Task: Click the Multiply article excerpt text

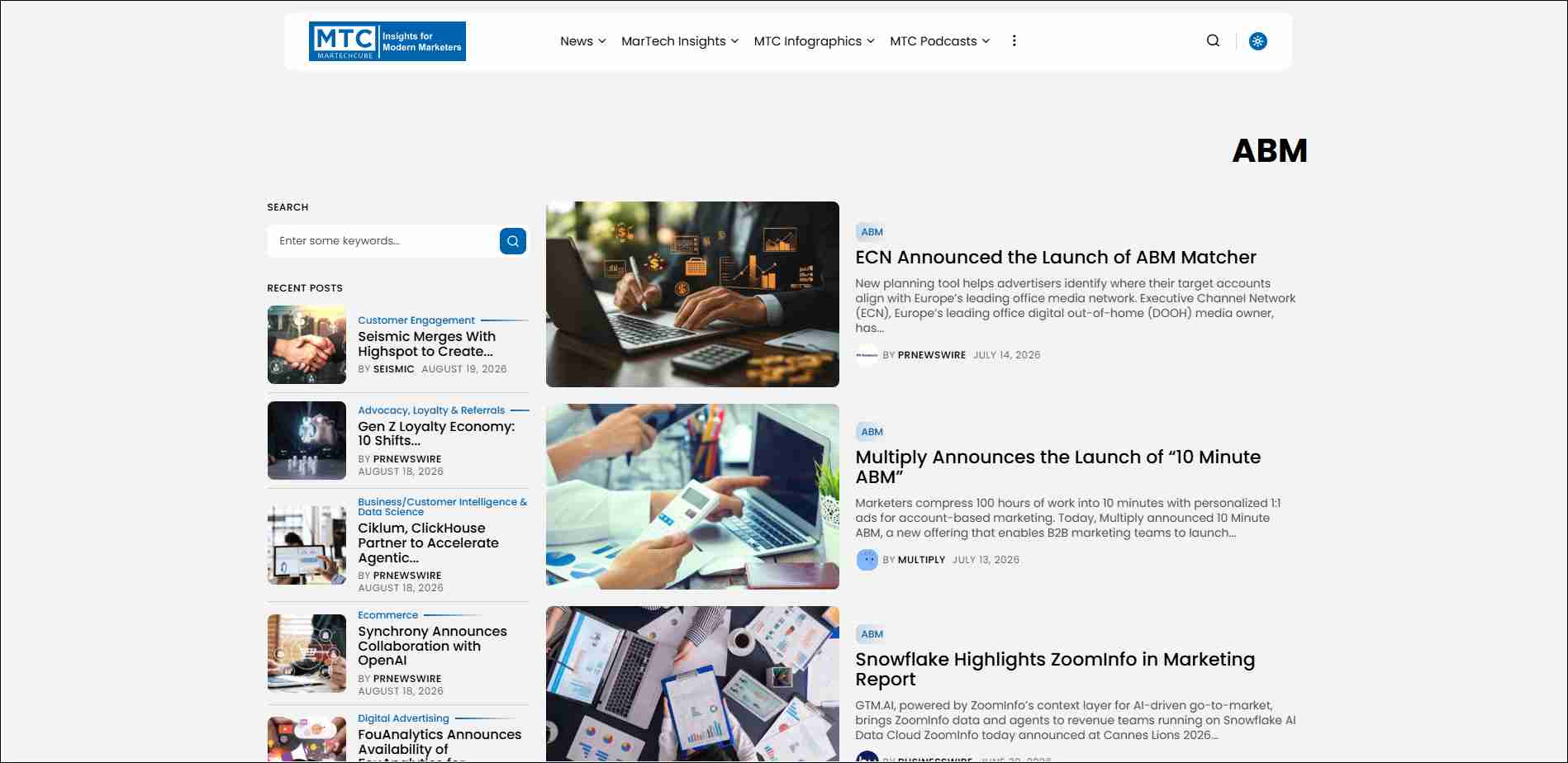Action: pos(1068,518)
